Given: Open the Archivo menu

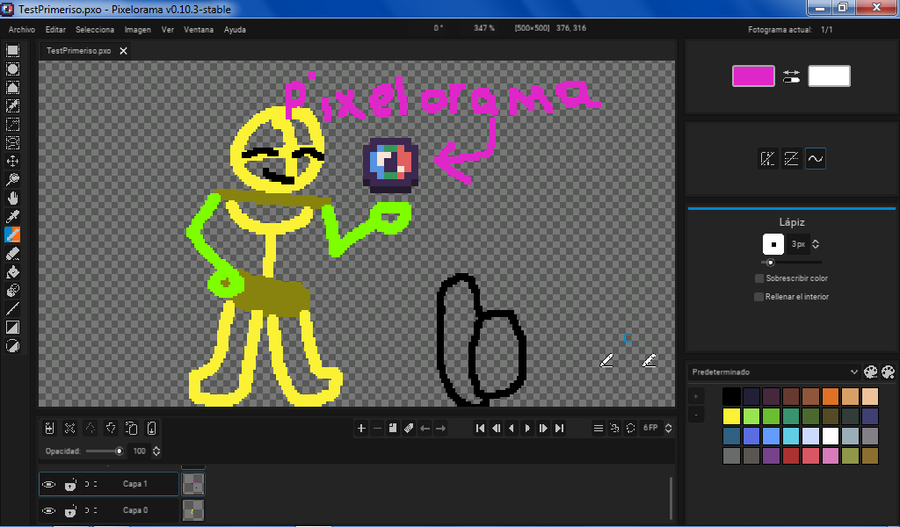Looking at the screenshot, I should (22, 29).
